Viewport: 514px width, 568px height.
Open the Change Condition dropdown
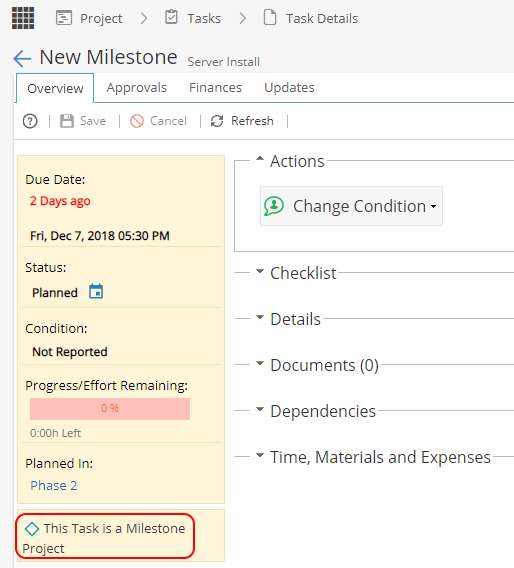pos(351,206)
